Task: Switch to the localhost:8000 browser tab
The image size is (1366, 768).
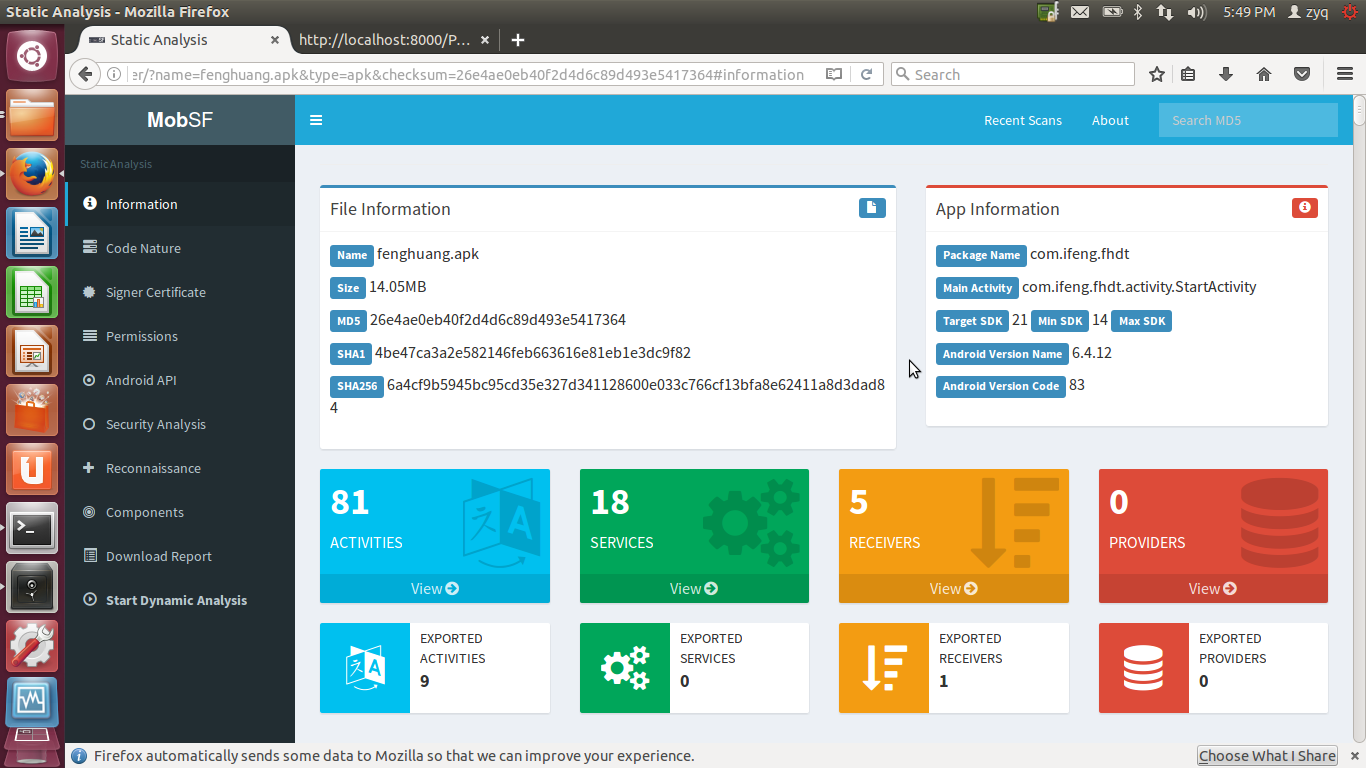Action: [385, 40]
